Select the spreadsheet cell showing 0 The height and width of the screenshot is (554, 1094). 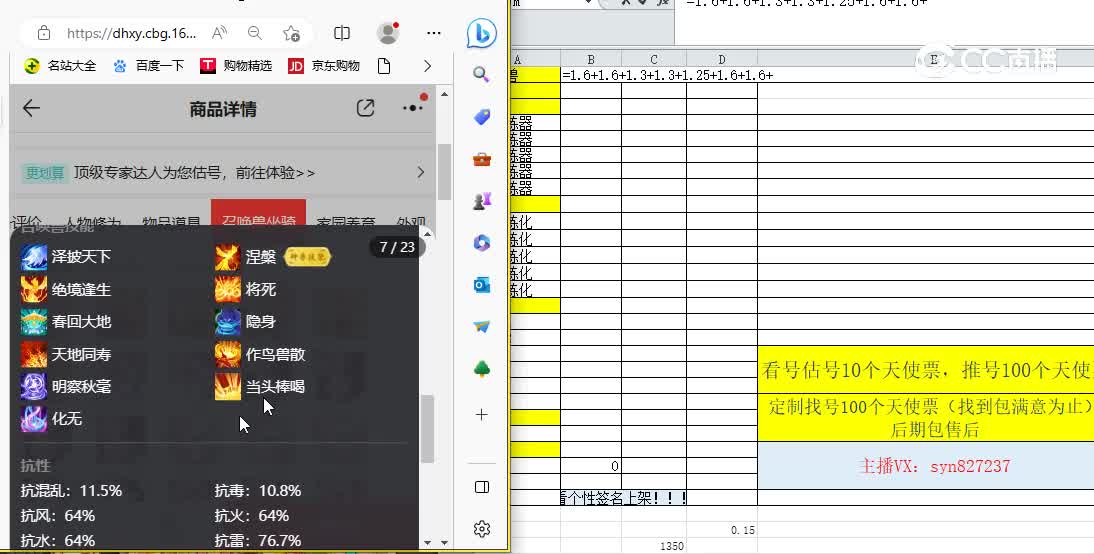[x=591, y=465]
